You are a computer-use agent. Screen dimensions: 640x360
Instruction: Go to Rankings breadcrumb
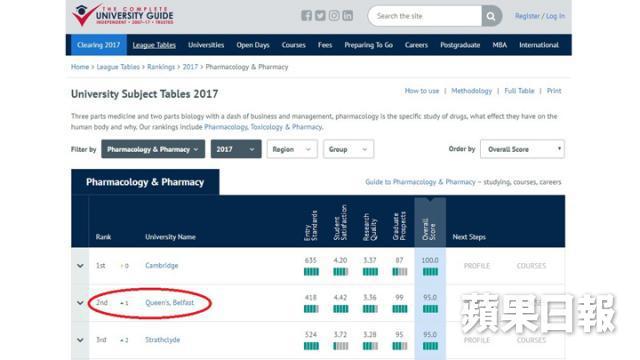click(x=161, y=67)
